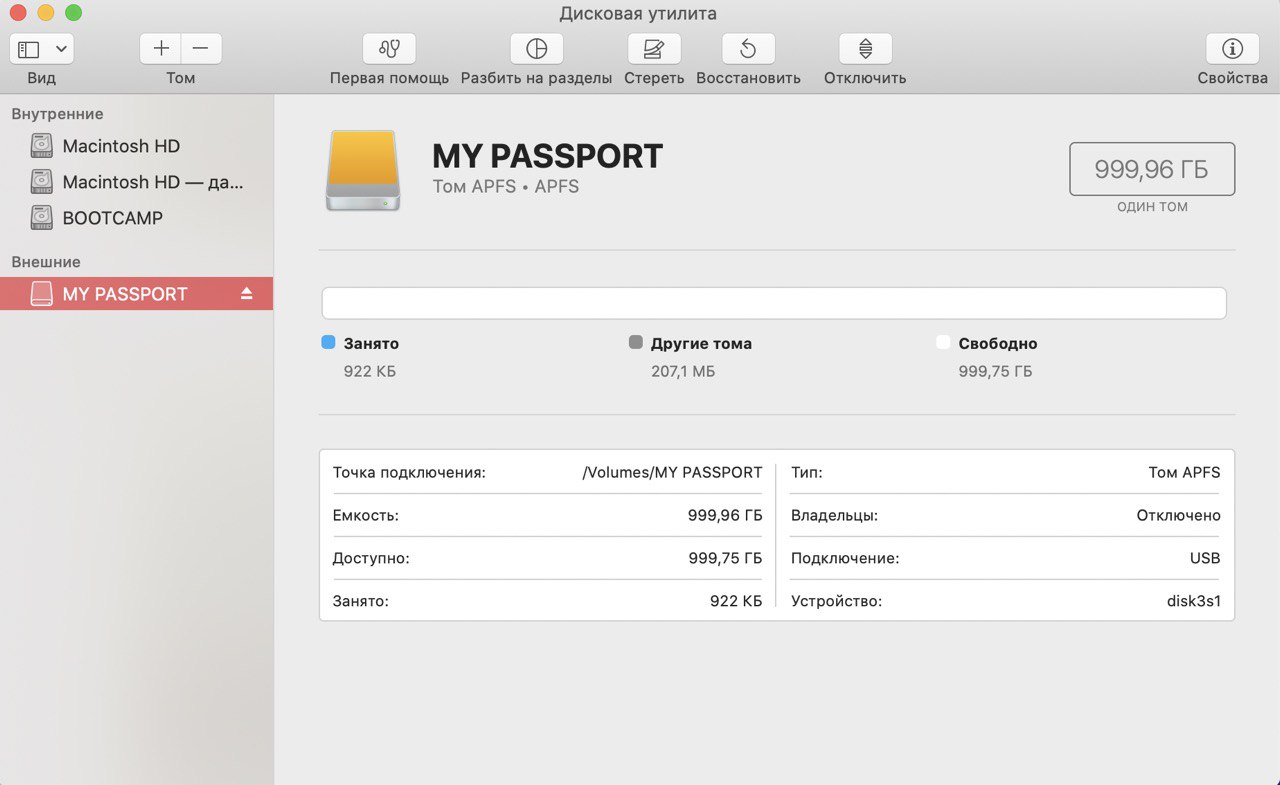
Task: Click the disk usage bar
Action: [x=774, y=303]
